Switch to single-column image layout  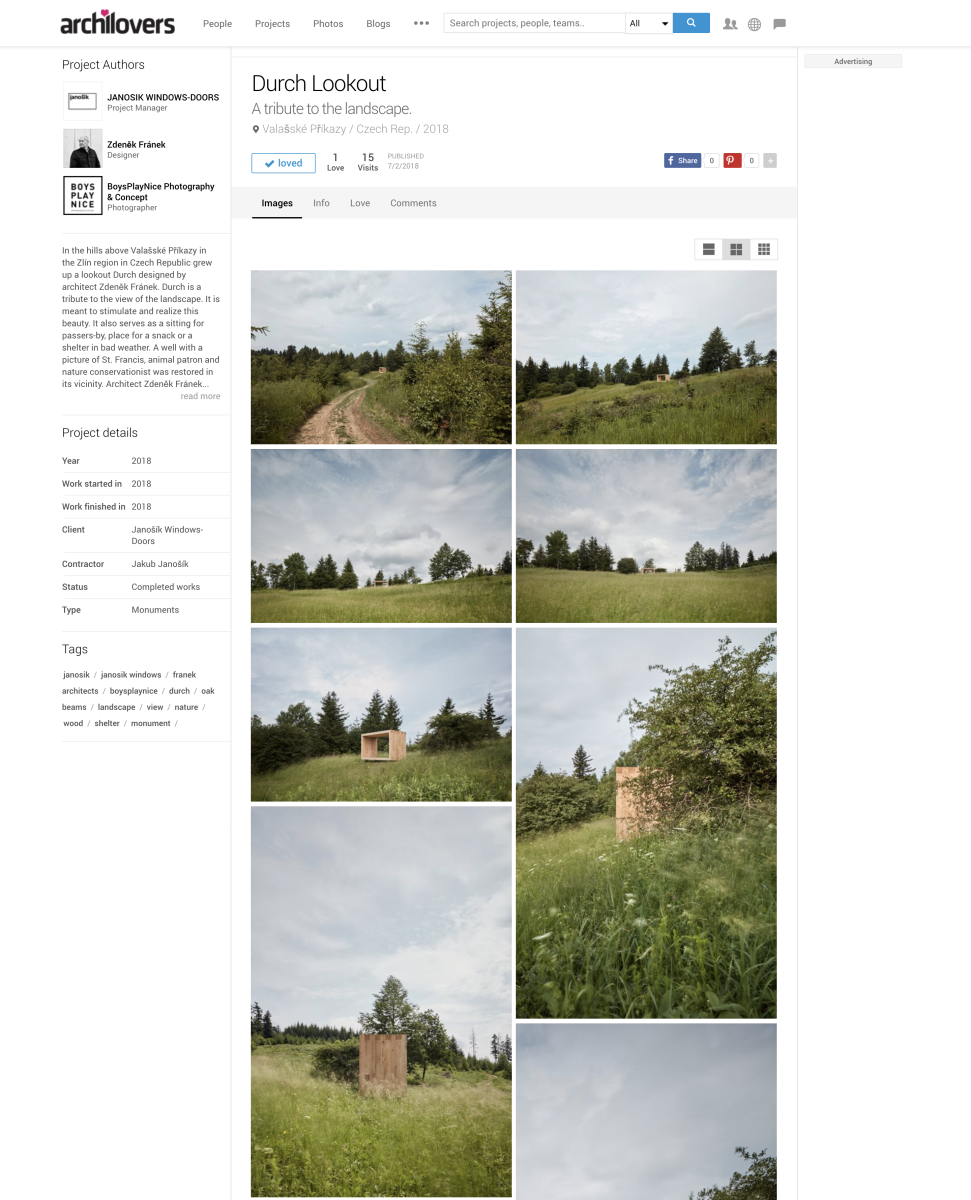point(709,249)
